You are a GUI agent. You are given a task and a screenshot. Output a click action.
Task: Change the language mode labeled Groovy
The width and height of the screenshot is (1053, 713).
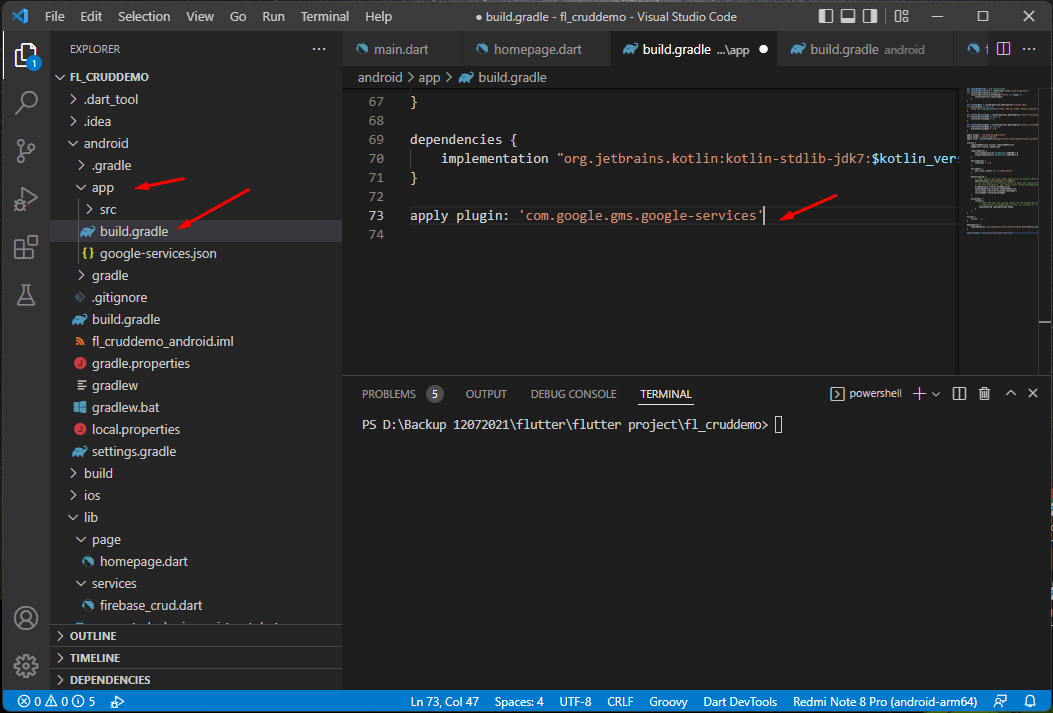tap(668, 701)
